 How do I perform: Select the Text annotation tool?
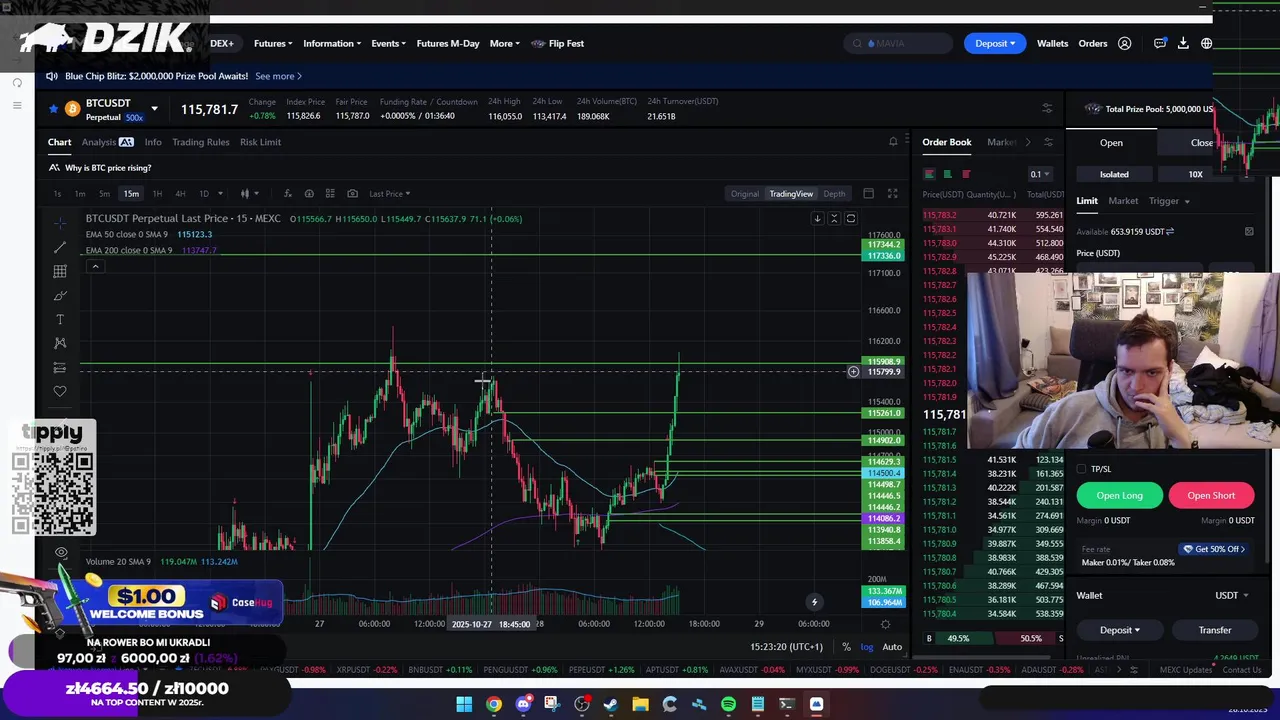60,319
